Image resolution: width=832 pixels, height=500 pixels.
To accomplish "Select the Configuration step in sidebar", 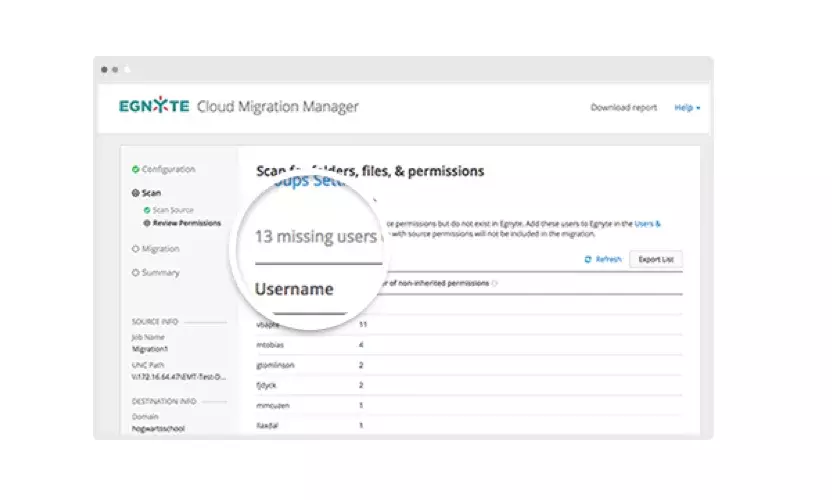I will click(x=163, y=169).
